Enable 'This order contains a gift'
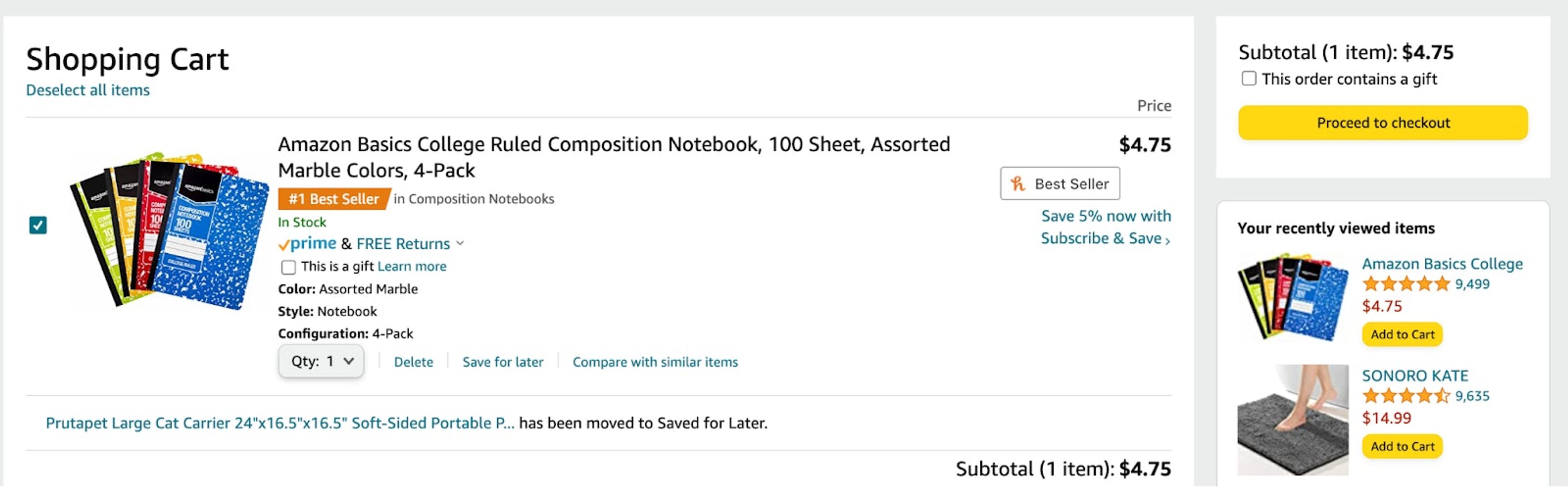1568x487 pixels. click(x=1250, y=78)
